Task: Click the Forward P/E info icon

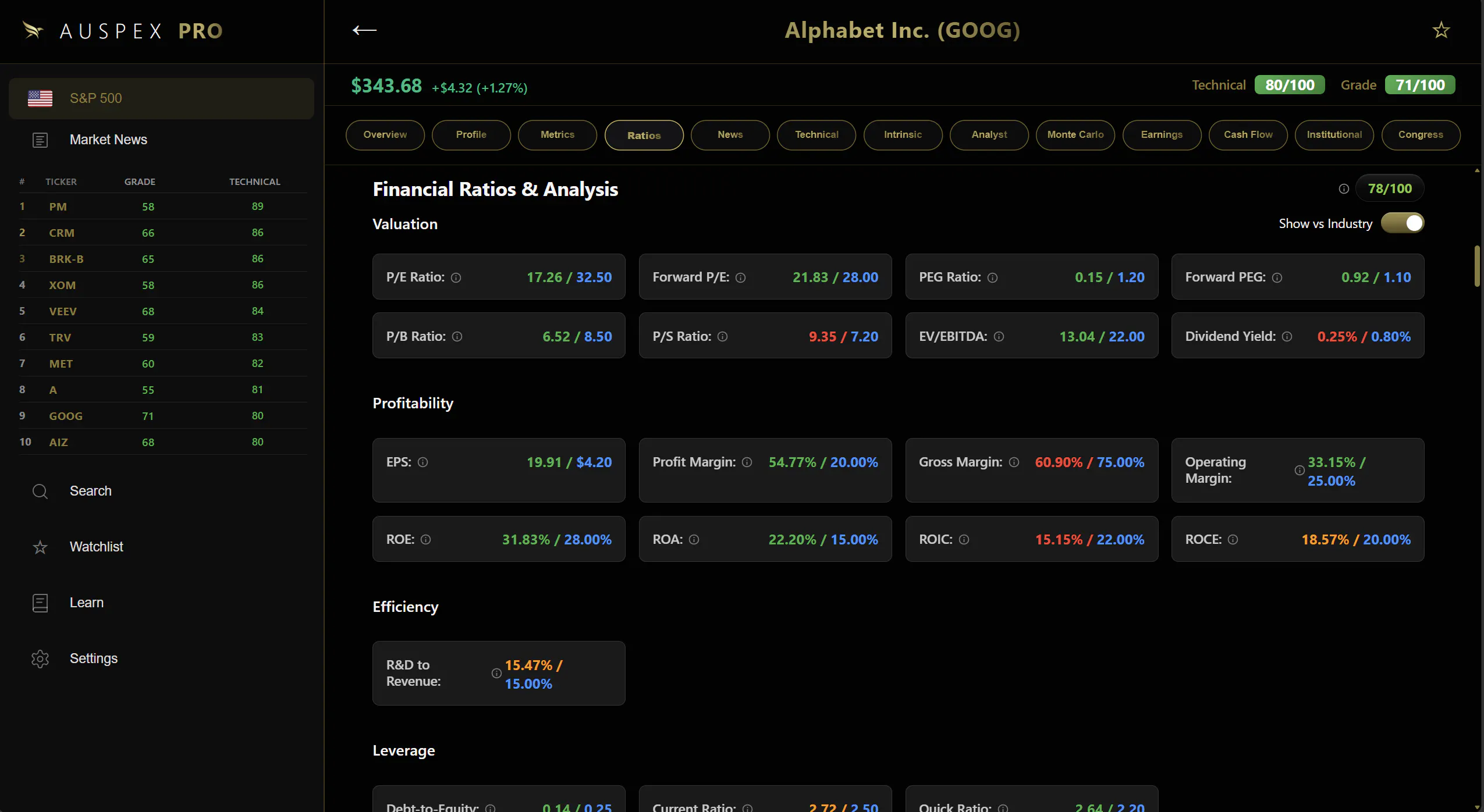Action: 741,278
